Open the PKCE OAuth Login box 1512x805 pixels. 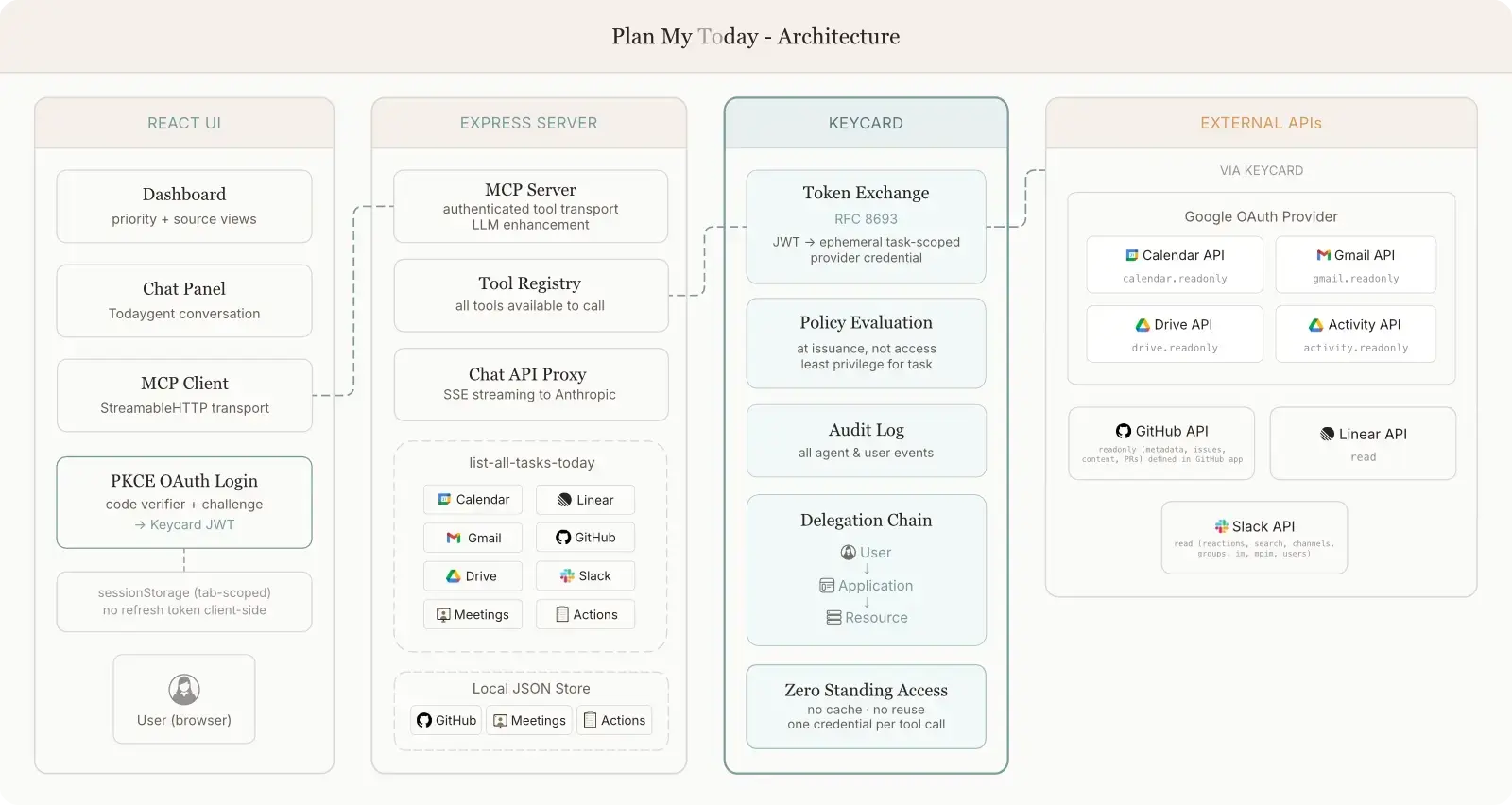point(184,502)
